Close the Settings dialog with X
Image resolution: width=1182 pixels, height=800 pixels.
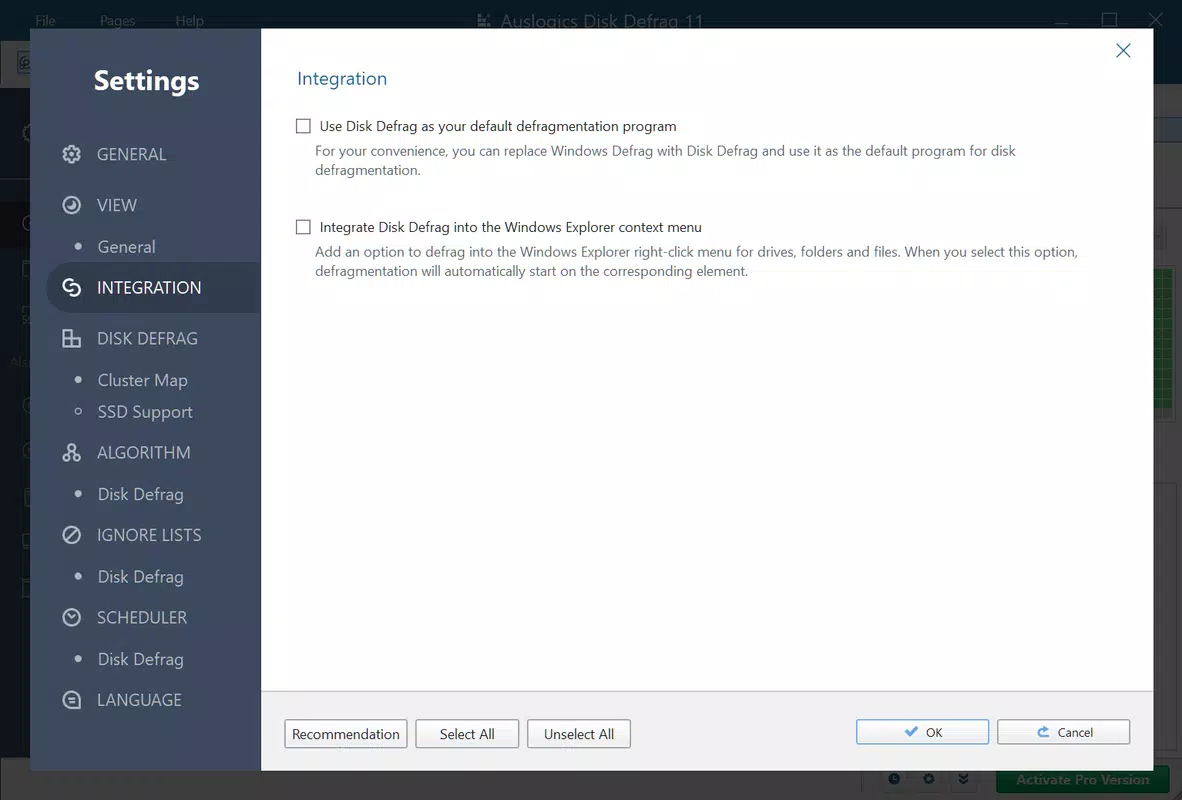(x=1123, y=51)
